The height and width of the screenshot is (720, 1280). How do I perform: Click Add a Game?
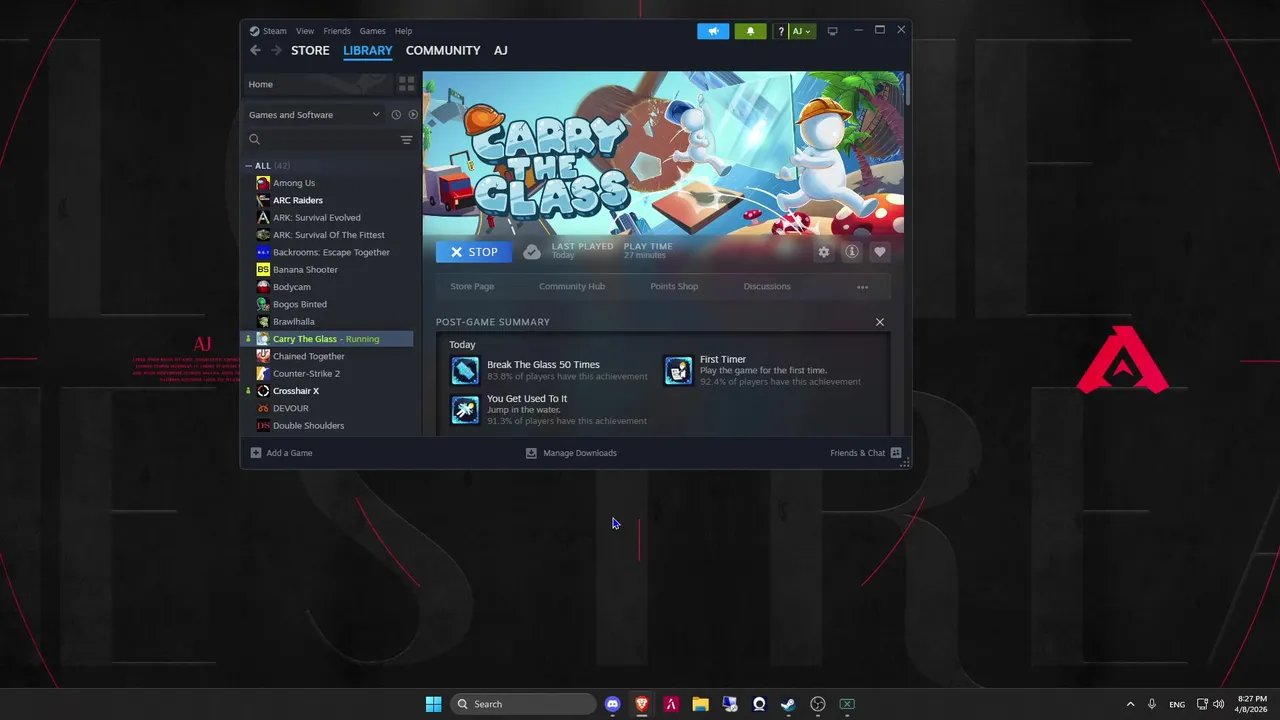(x=281, y=453)
